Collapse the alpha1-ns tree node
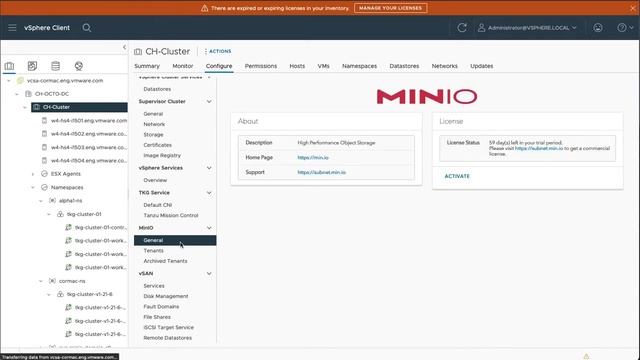 [x=41, y=201]
